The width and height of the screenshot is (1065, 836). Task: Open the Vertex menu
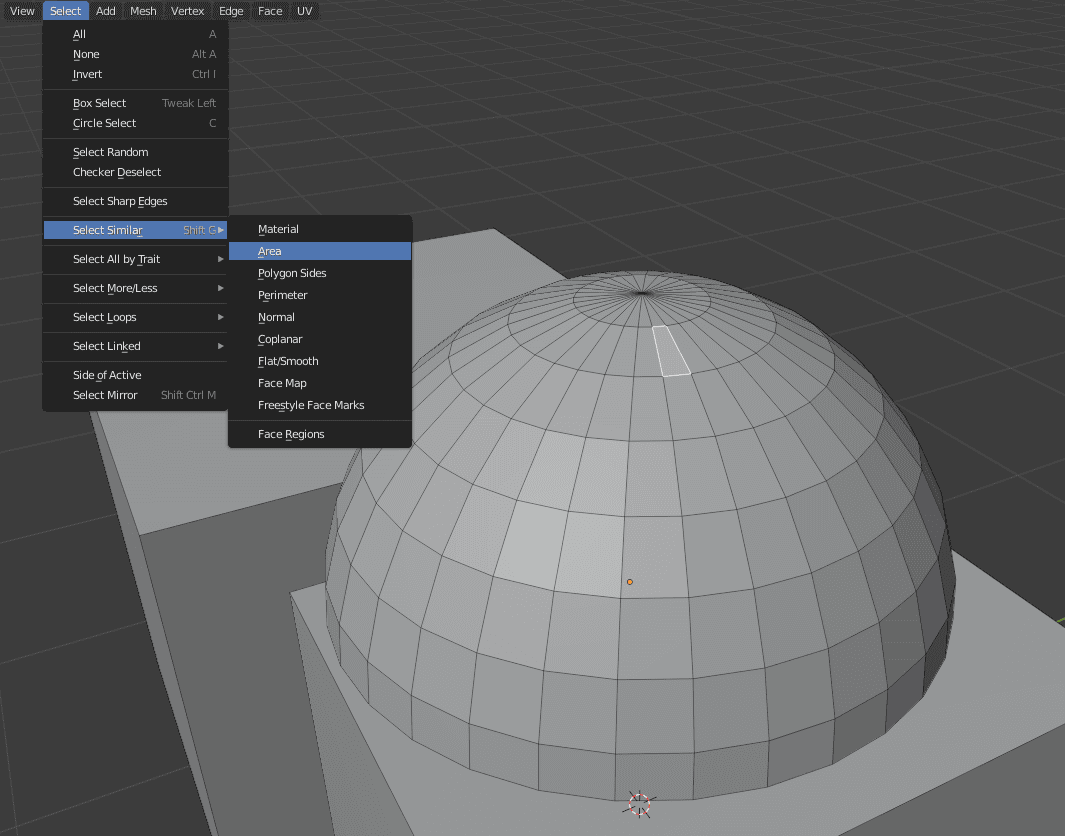(187, 11)
